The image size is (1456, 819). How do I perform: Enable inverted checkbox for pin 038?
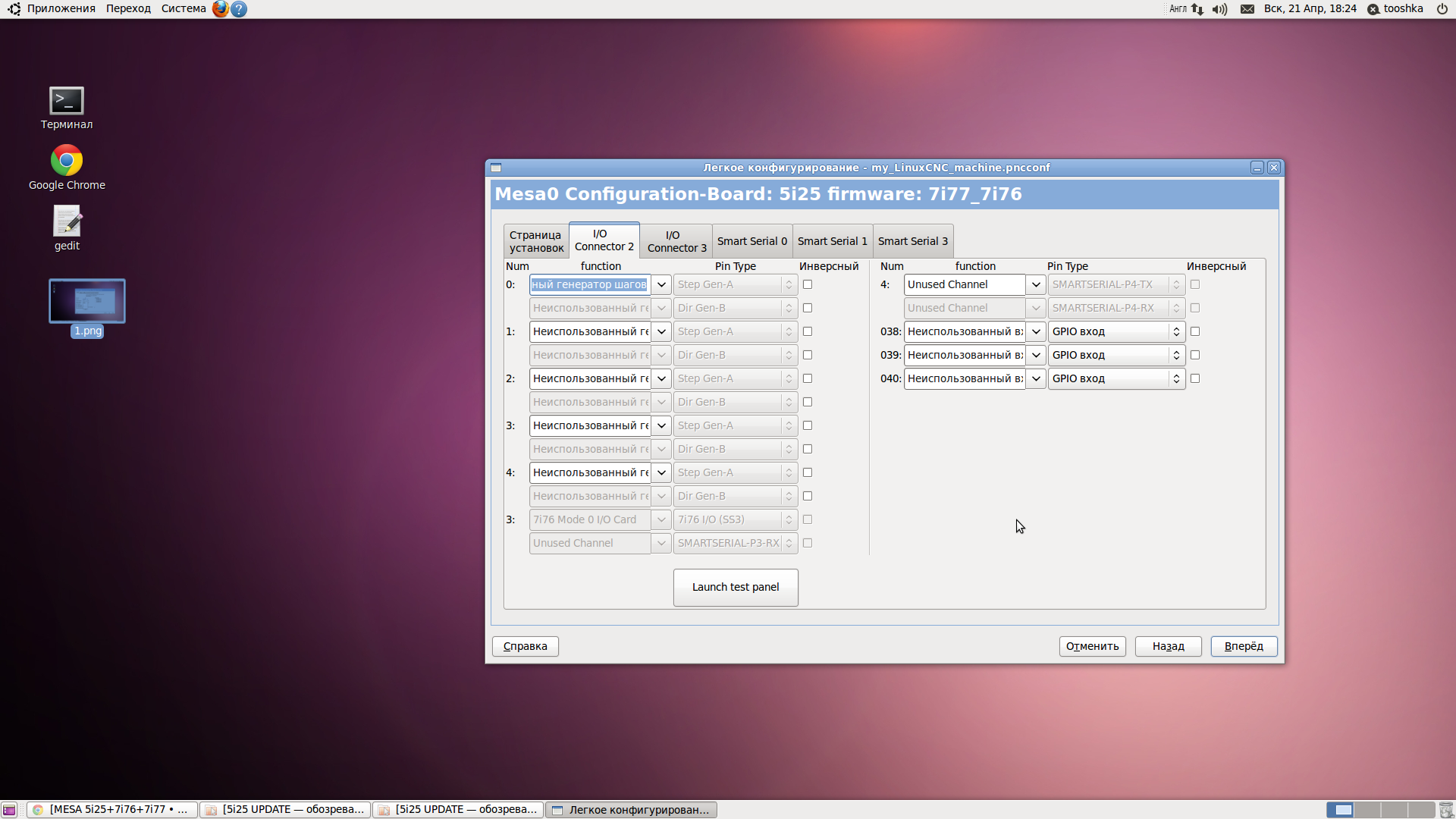click(1195, 331)
